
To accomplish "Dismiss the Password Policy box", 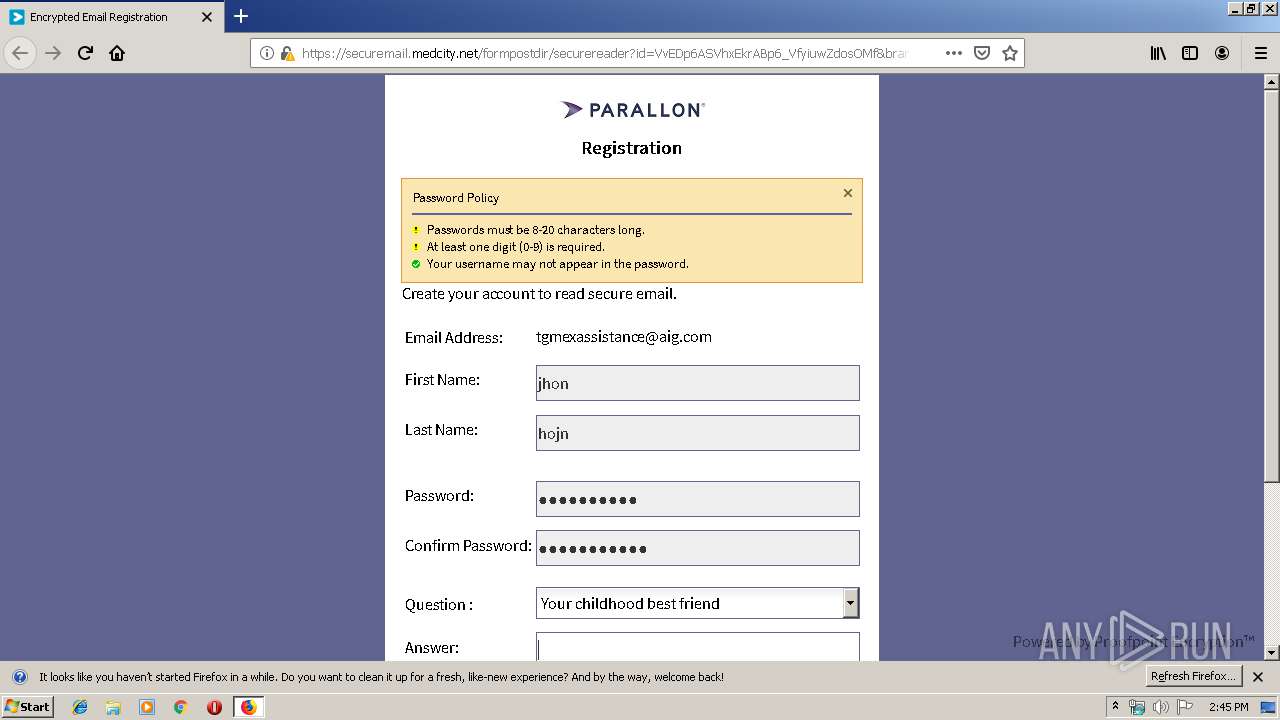I will pyautogui.click(x=848, y=193).
